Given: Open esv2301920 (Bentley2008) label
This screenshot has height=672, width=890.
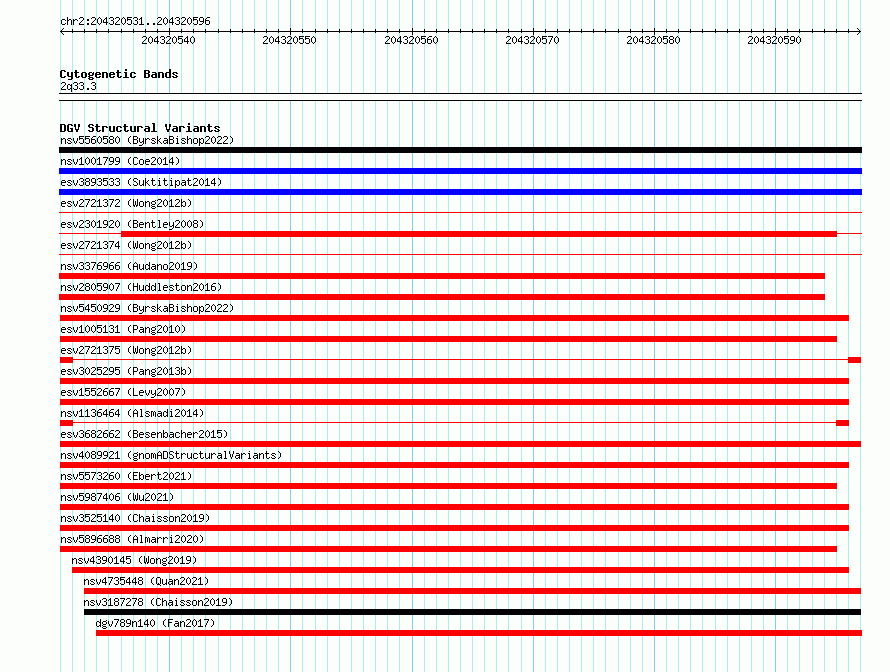Looking at the screenshot, I should tap(132, 224).
